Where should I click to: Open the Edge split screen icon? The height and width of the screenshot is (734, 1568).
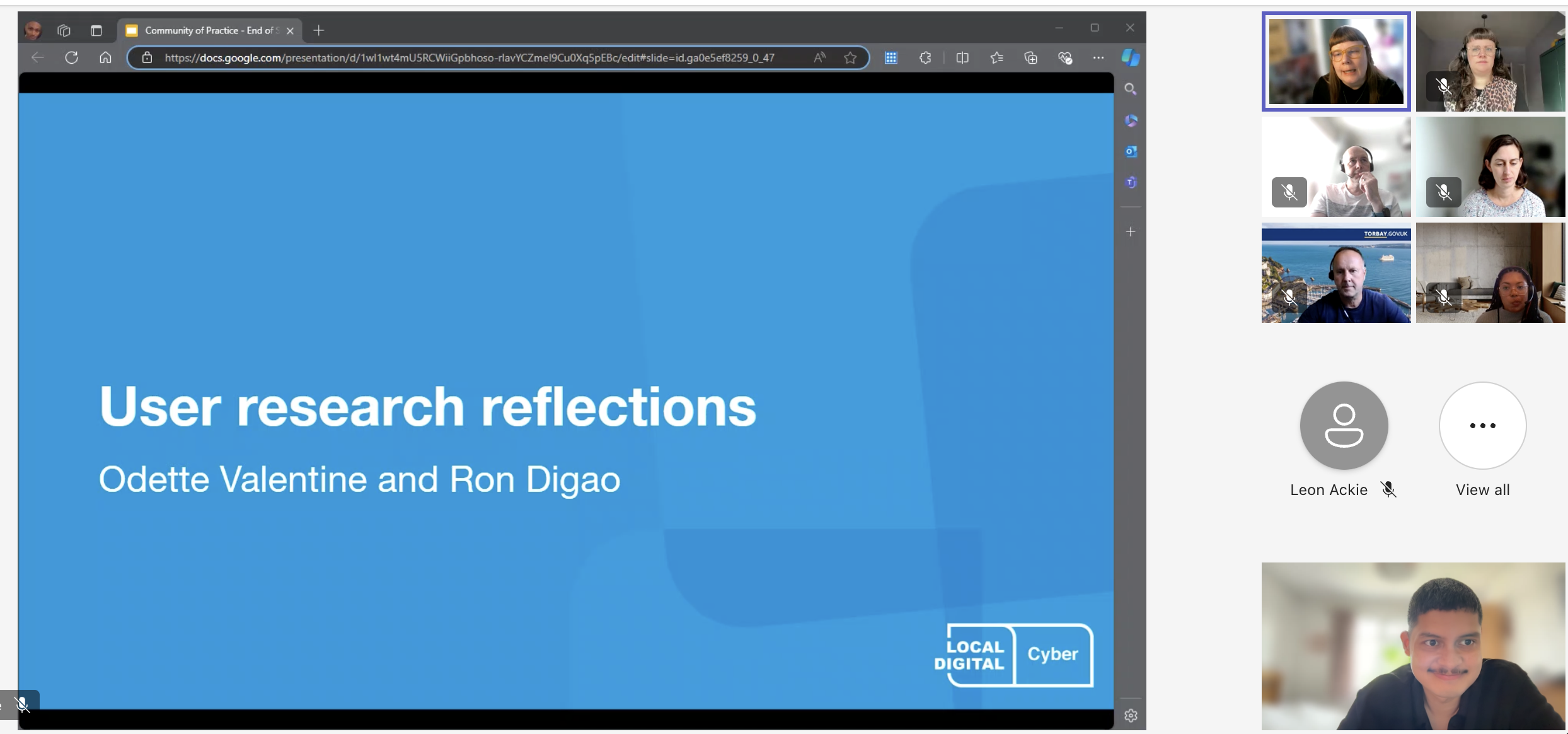pyautogui.click(x=962, y=57)
